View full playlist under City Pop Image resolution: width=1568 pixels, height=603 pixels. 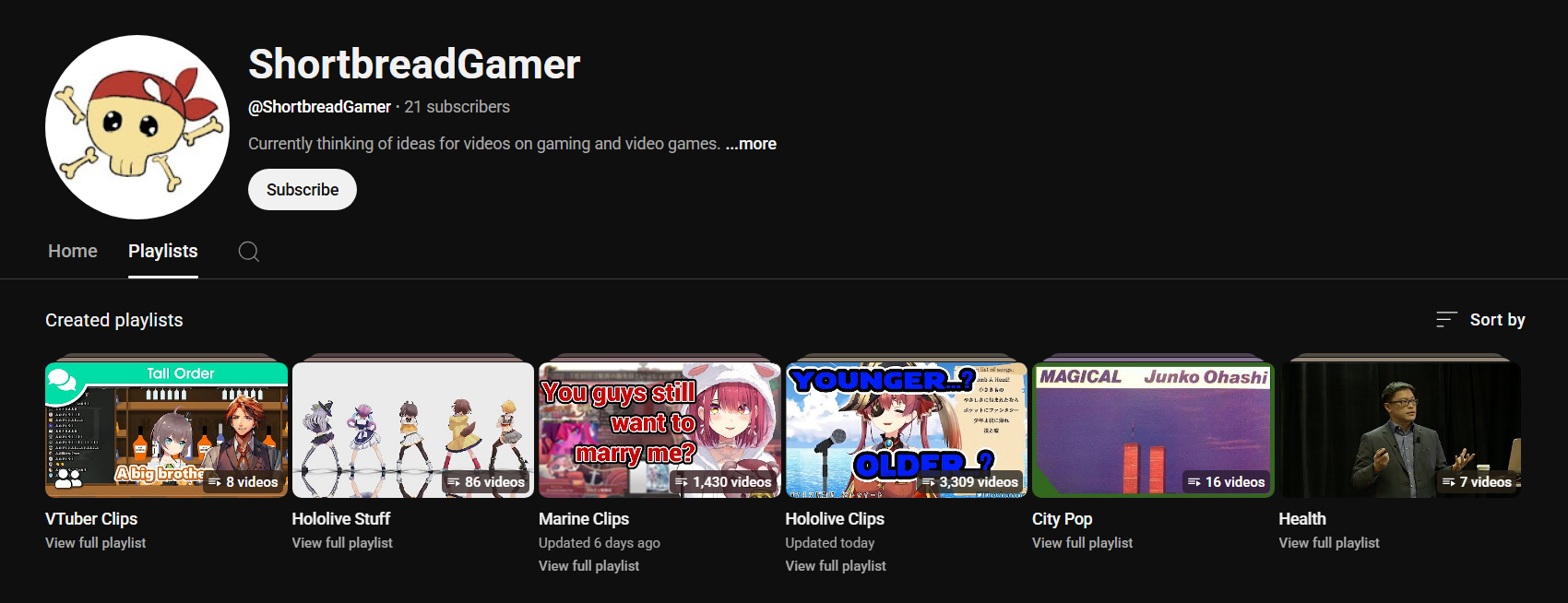1082,543
